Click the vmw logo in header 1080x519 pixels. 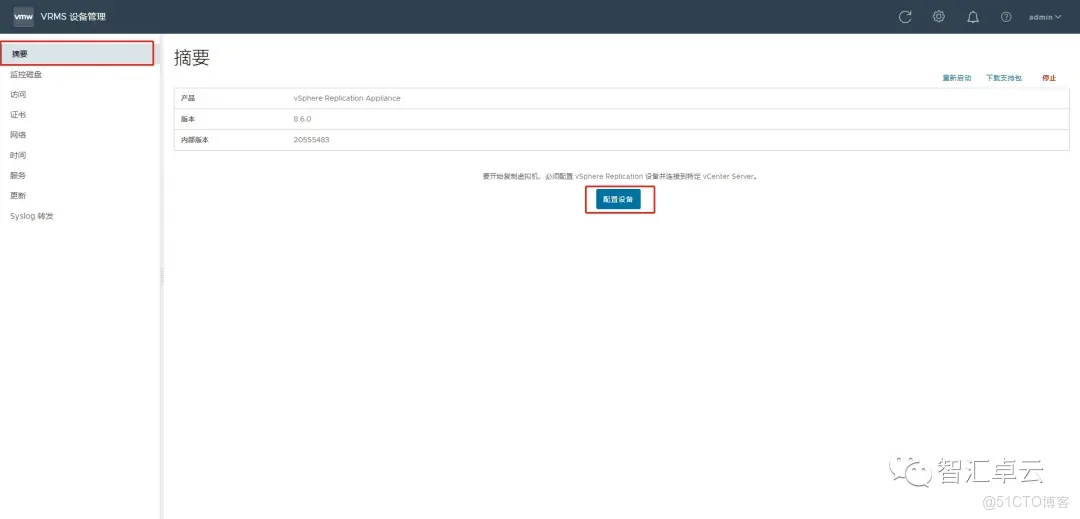tap(23, 17)
